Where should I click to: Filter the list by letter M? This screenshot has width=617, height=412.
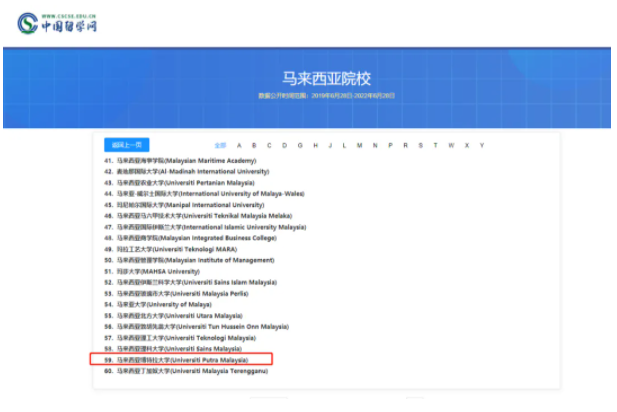[x=360, y=145]
